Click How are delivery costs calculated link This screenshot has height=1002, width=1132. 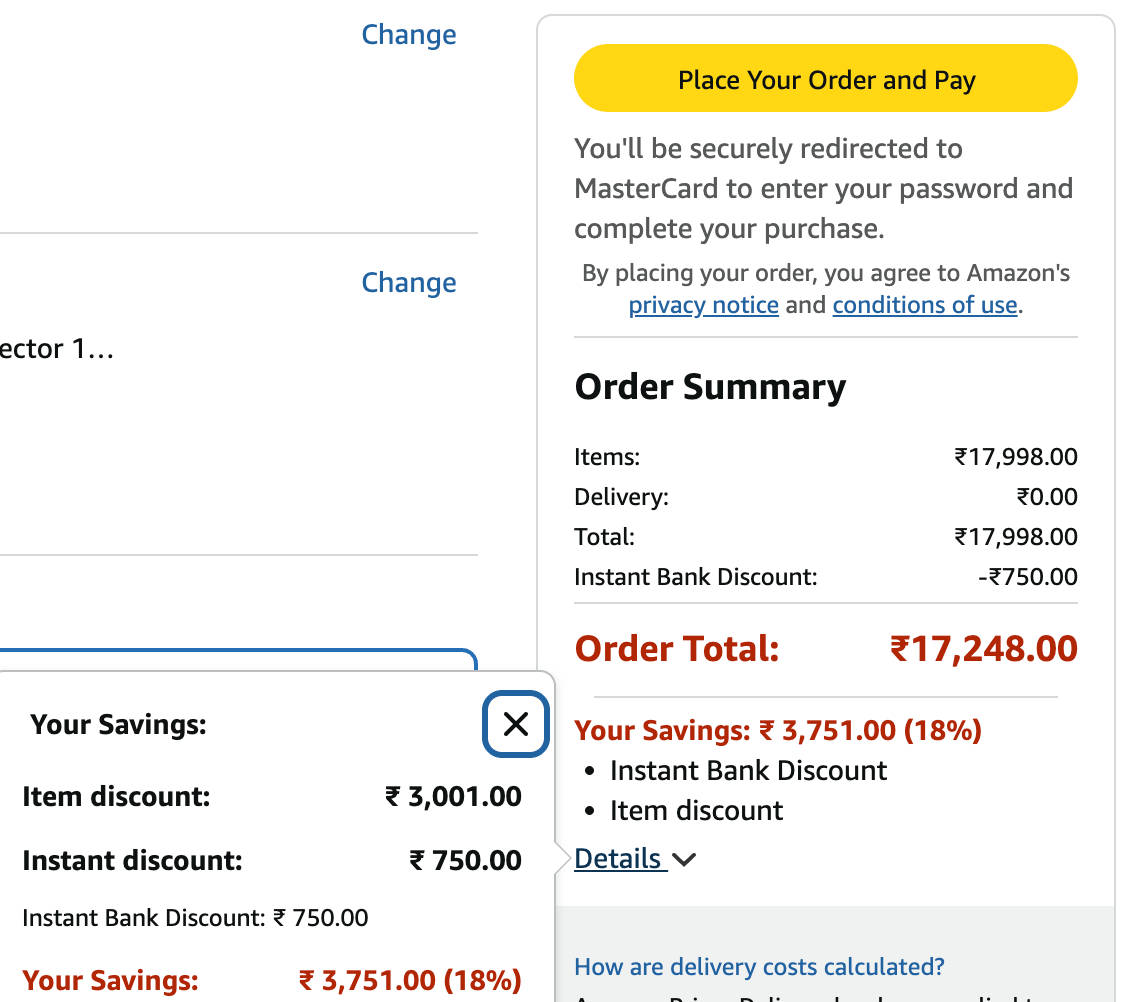[759, 967]
